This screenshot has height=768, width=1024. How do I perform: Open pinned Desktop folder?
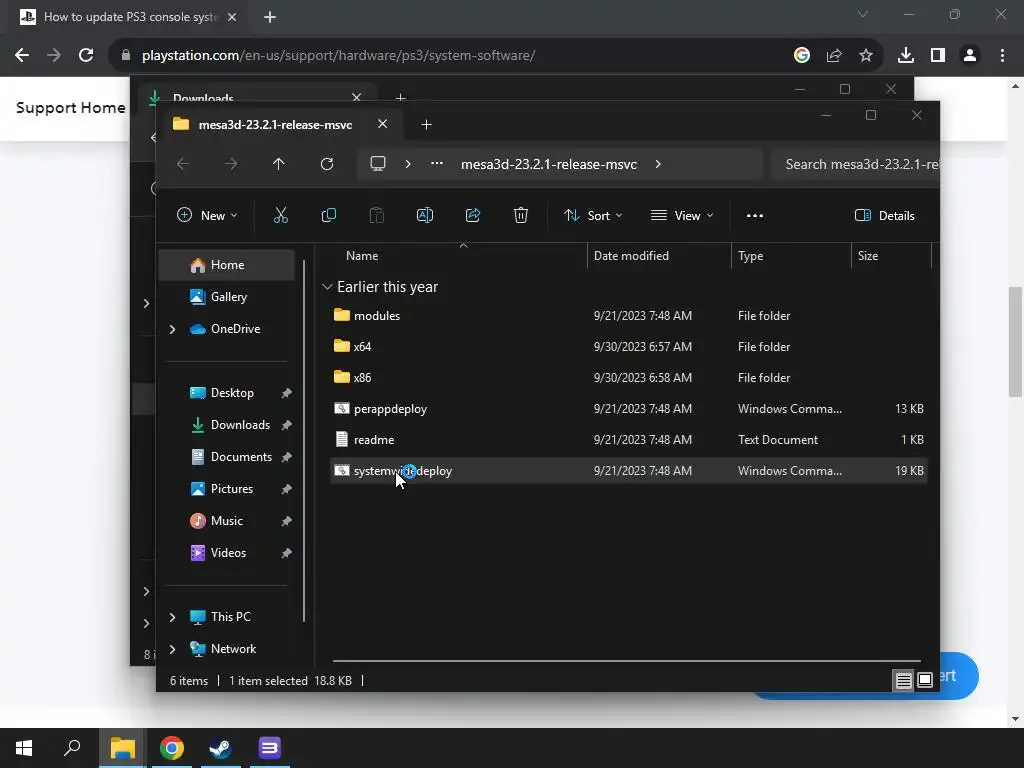(x=232, y=393)
